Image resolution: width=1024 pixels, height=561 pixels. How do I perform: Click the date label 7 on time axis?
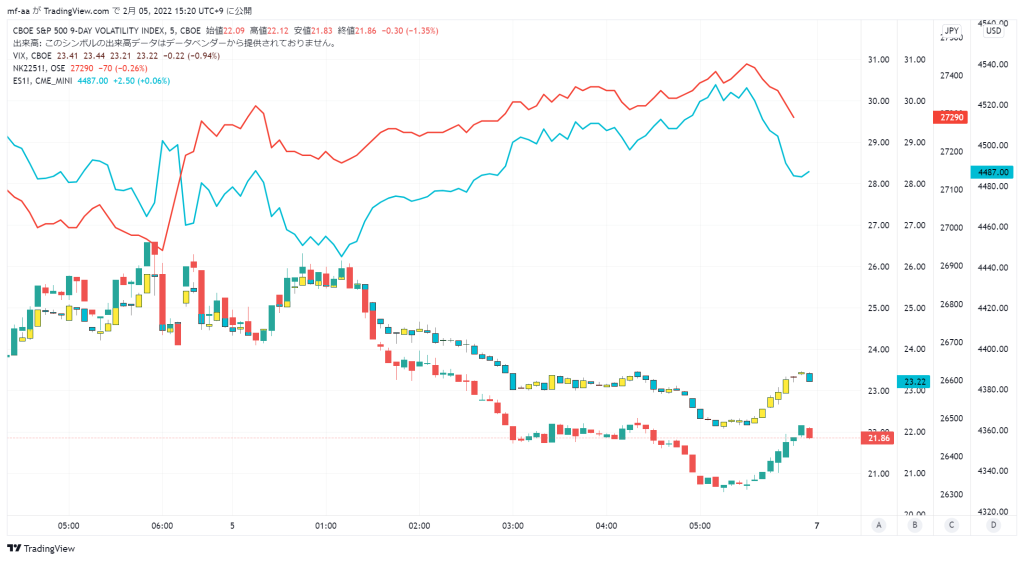click(816, 526)
